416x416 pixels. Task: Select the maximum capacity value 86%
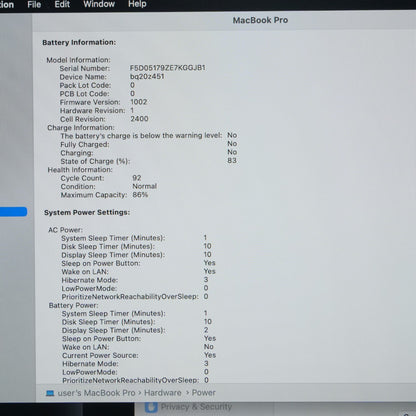140,195
